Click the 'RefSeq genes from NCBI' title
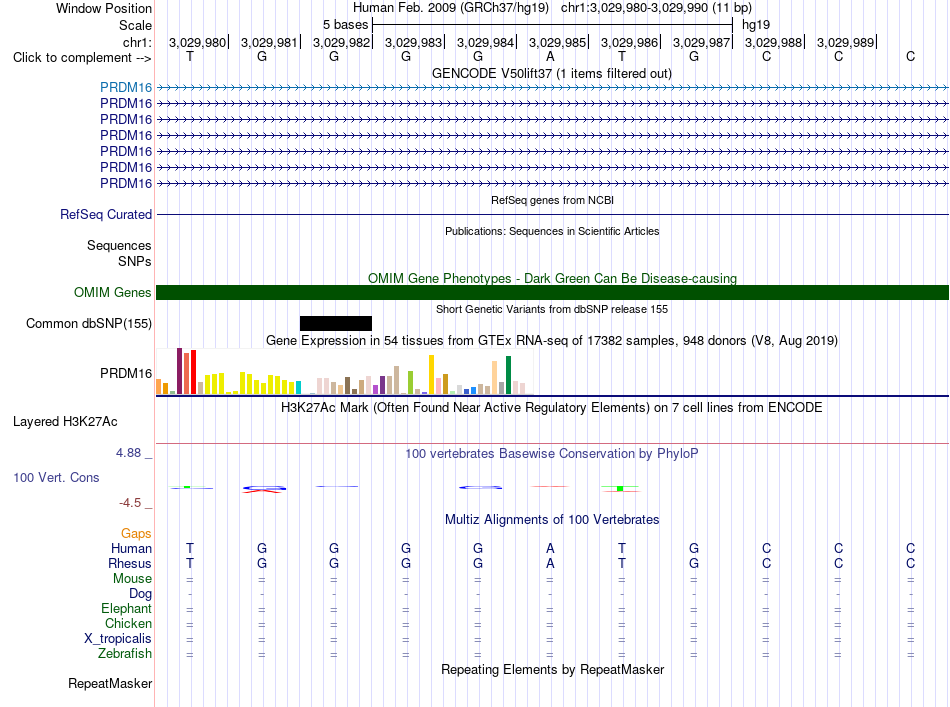 click(552, 200)
